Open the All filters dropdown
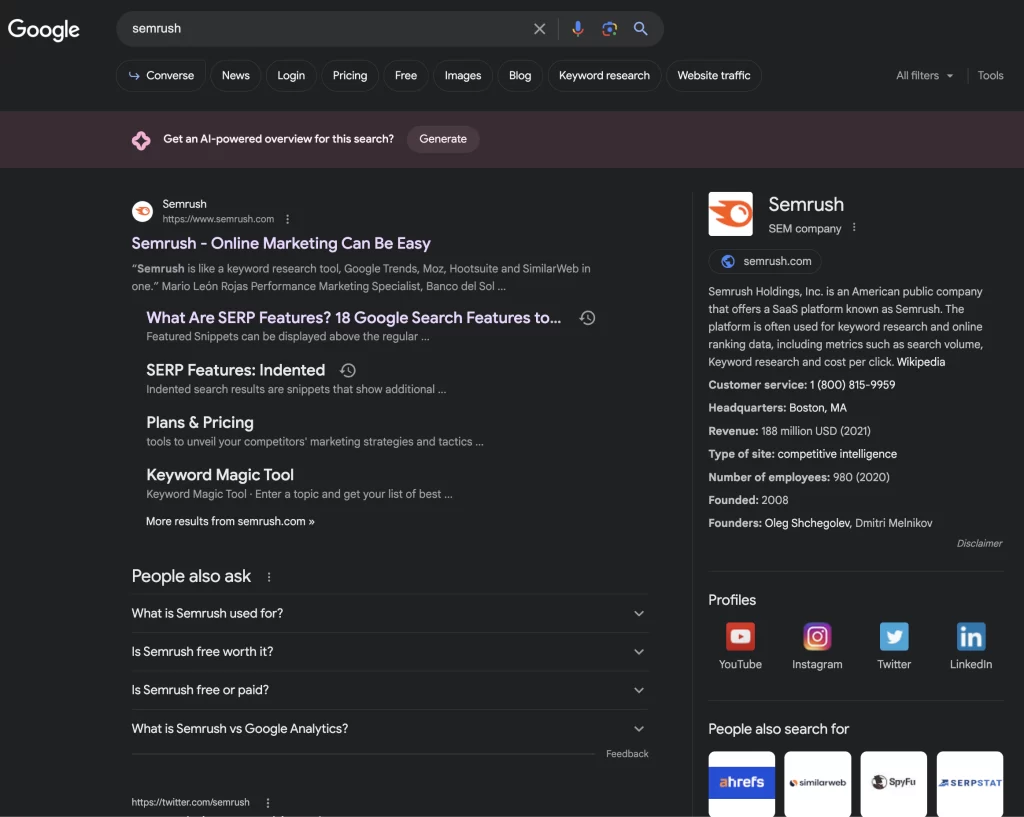This screenshot has height=817, width=1024. click(x=924, y=76)
